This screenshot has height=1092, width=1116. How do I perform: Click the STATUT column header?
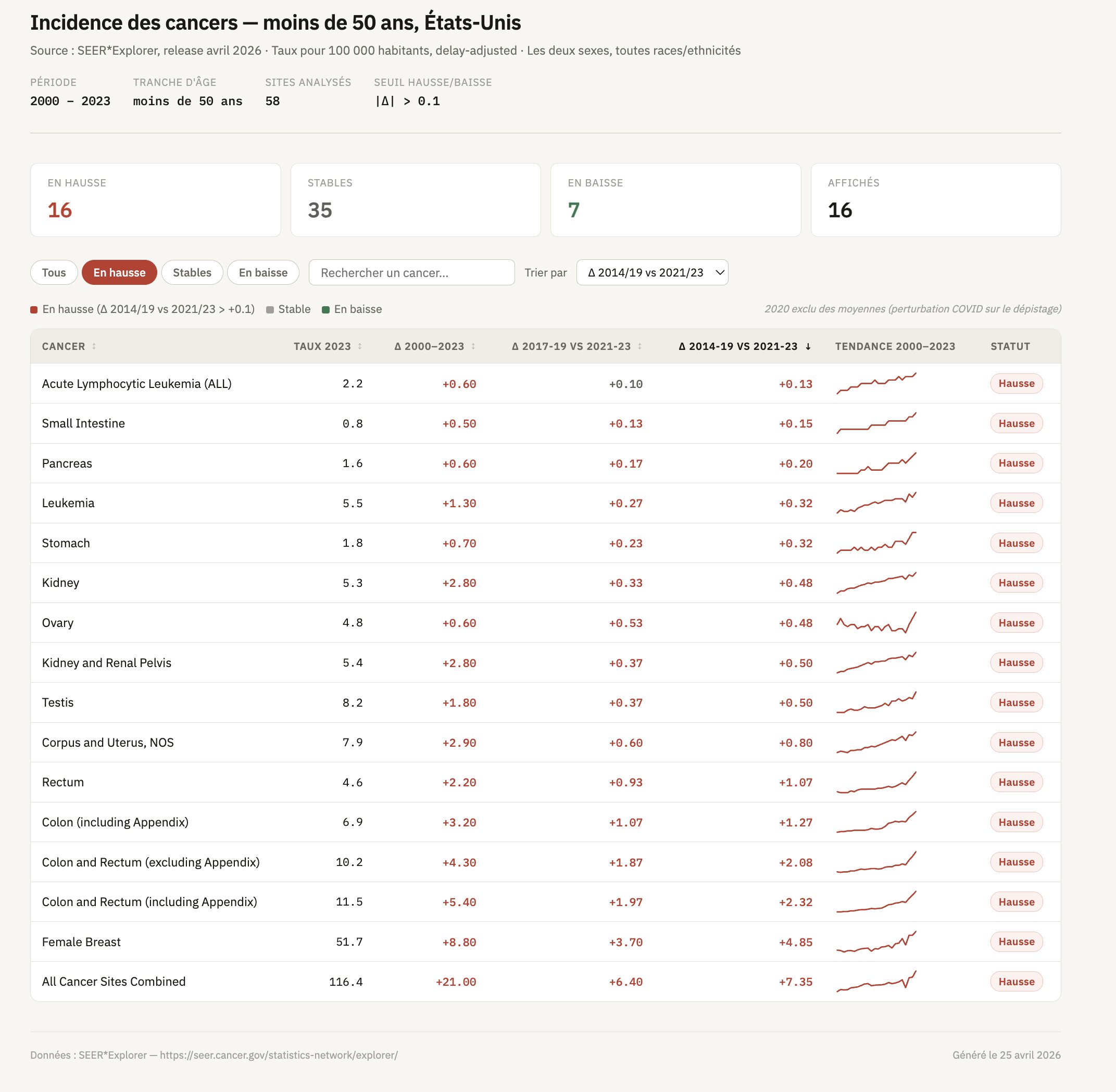1010,346
